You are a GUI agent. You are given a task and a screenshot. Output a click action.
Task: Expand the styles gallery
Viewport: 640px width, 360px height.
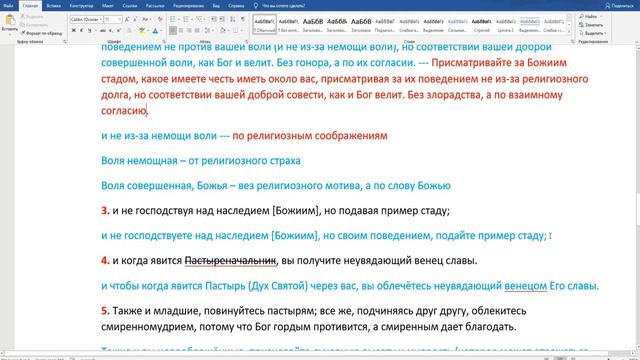(569, 32)
